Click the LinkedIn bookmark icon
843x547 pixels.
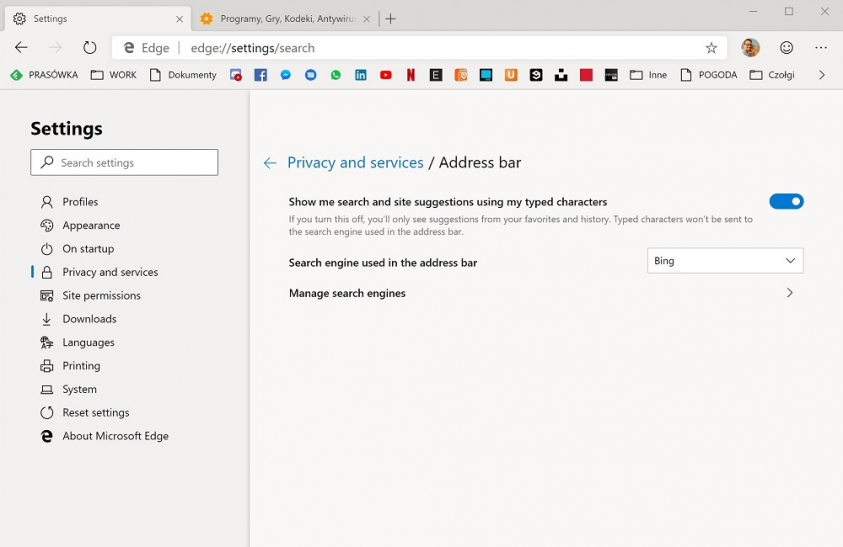360,75
